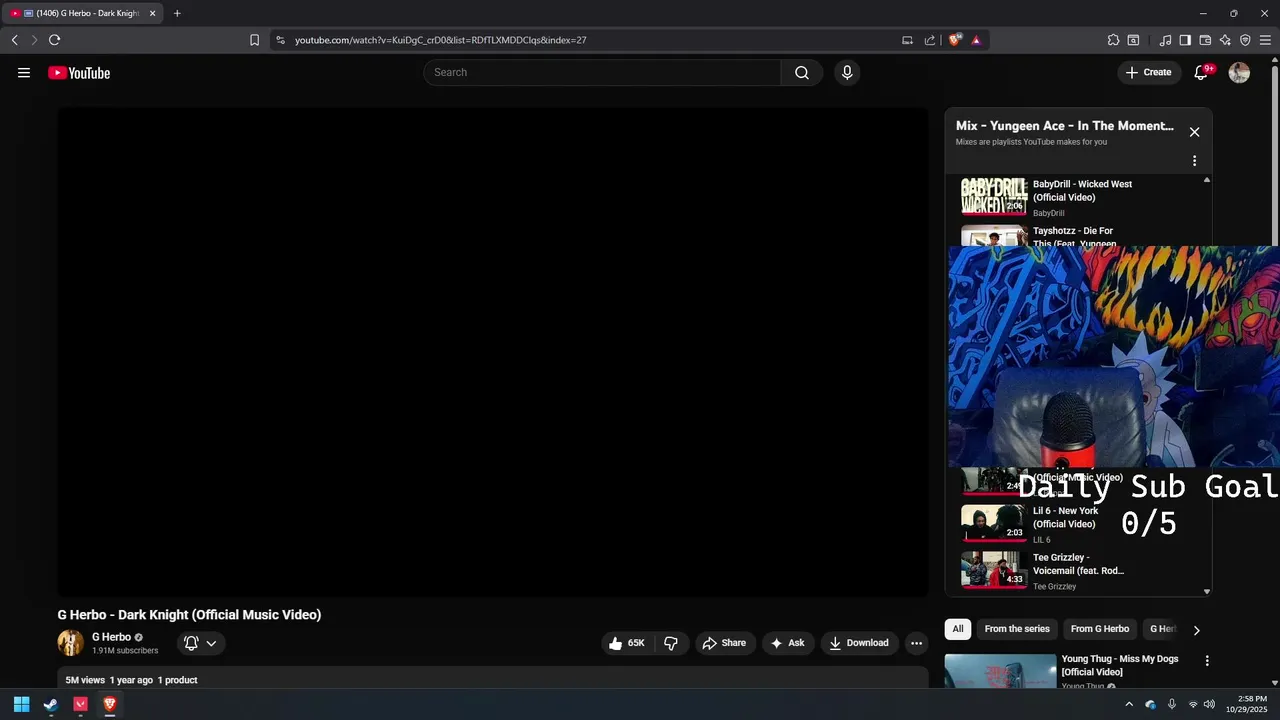Open Brave Wallet icon
The width and height of the screenshot is (1280, 720).
tap(1205, 40)
